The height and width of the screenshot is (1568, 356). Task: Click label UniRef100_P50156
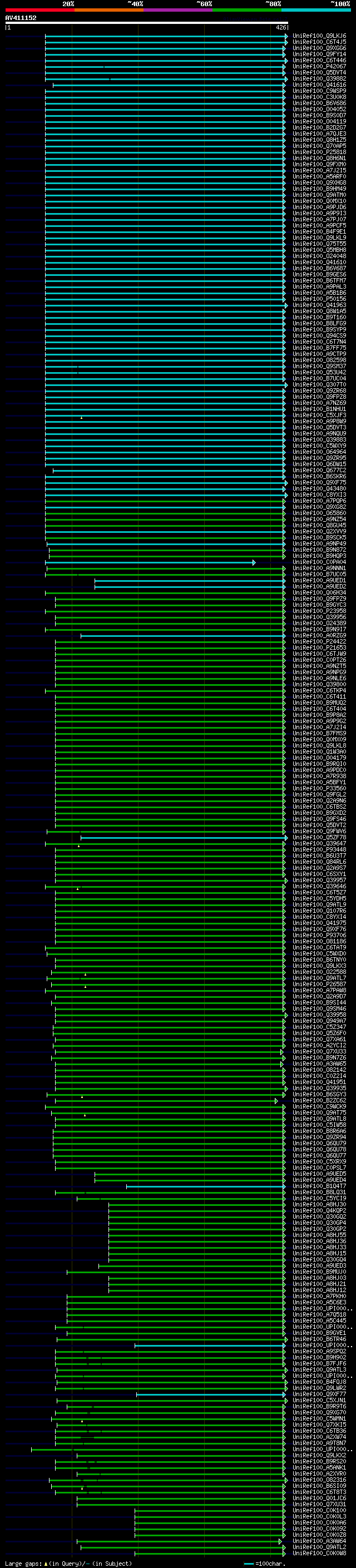319,299
